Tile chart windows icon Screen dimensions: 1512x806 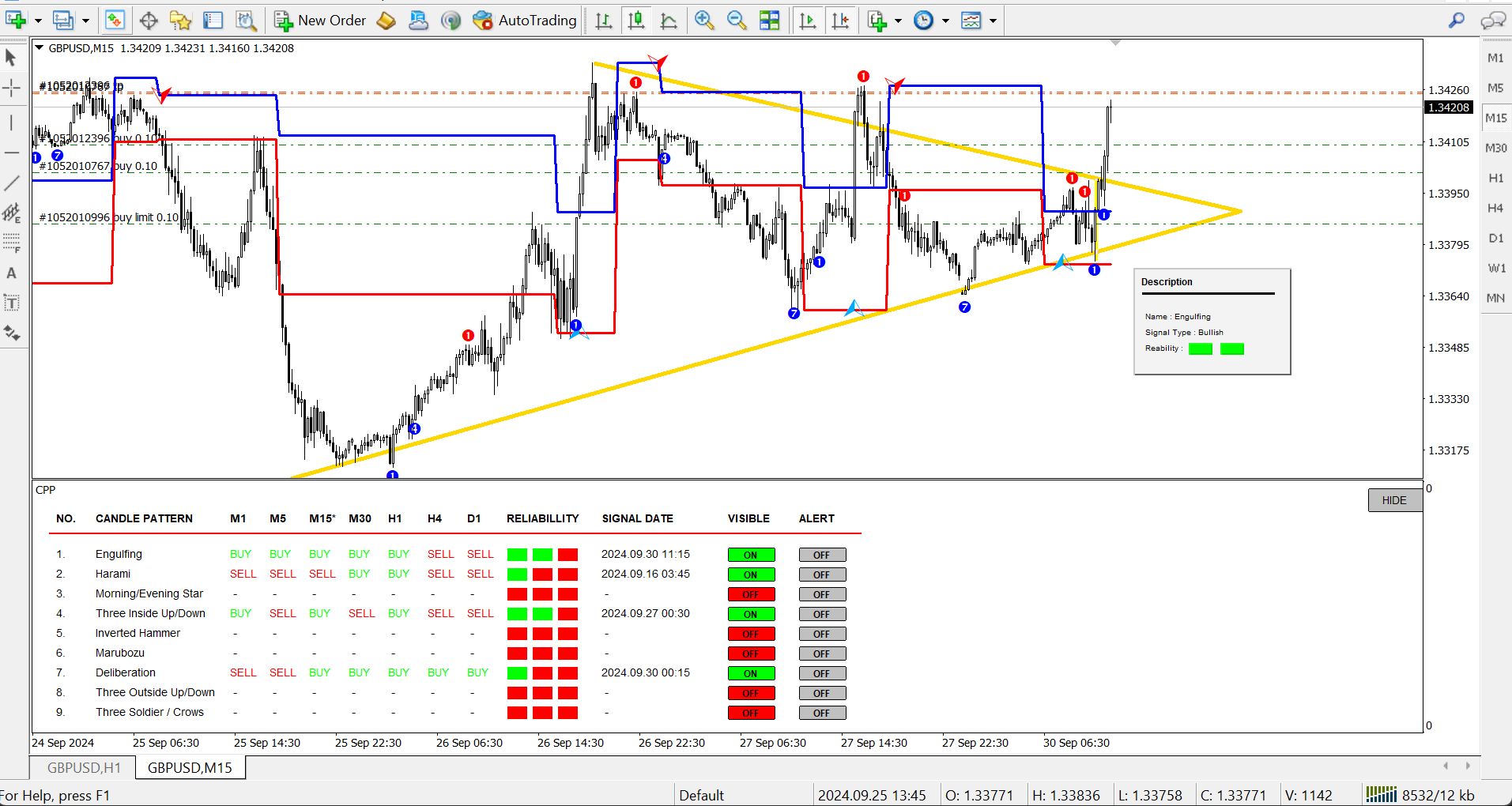point(769,20)
